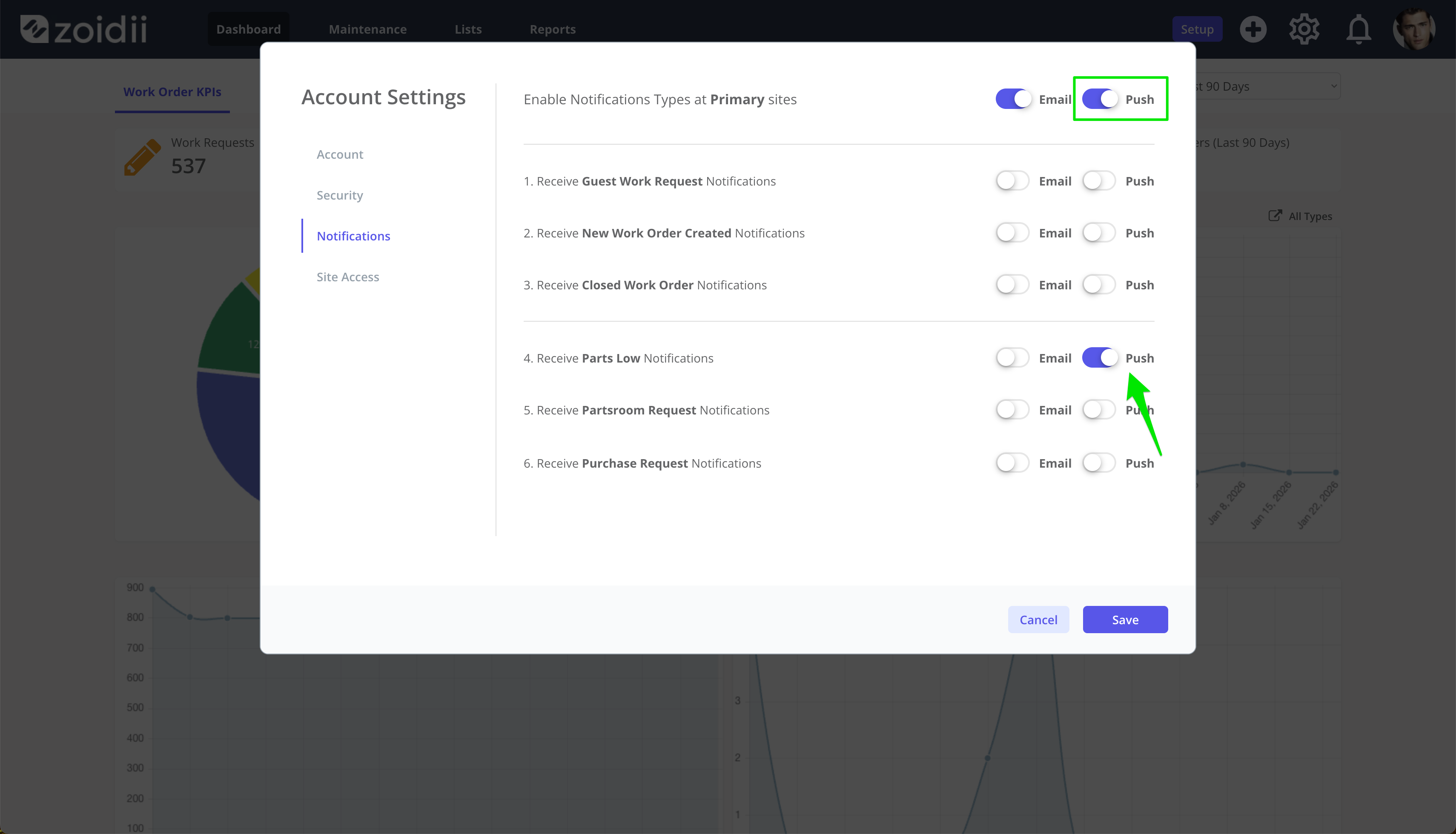Click the Setup button
The width and height of the screenshot is (1456, 834).
tap(1197, 29)
